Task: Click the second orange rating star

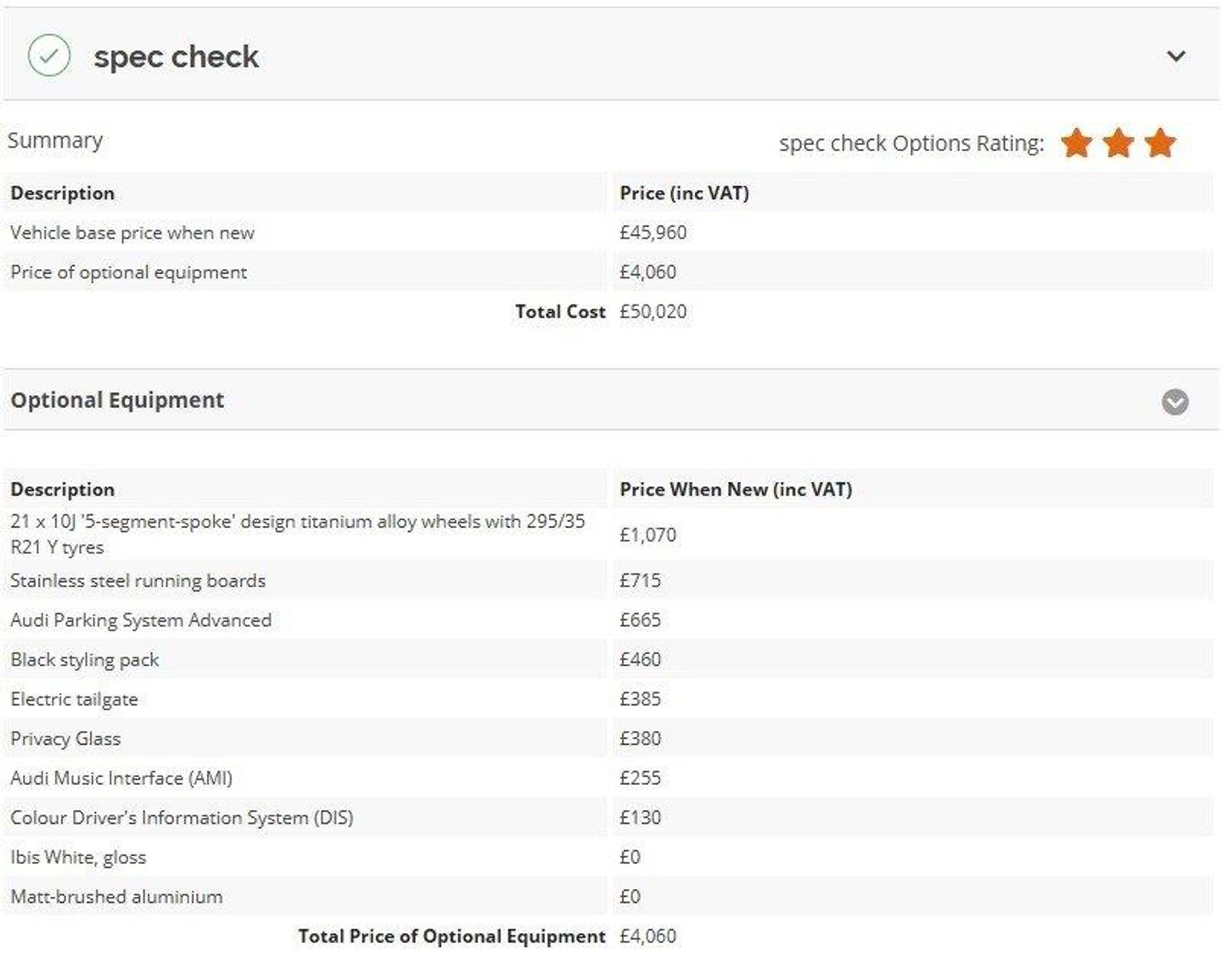Action: coord(1118,143)
